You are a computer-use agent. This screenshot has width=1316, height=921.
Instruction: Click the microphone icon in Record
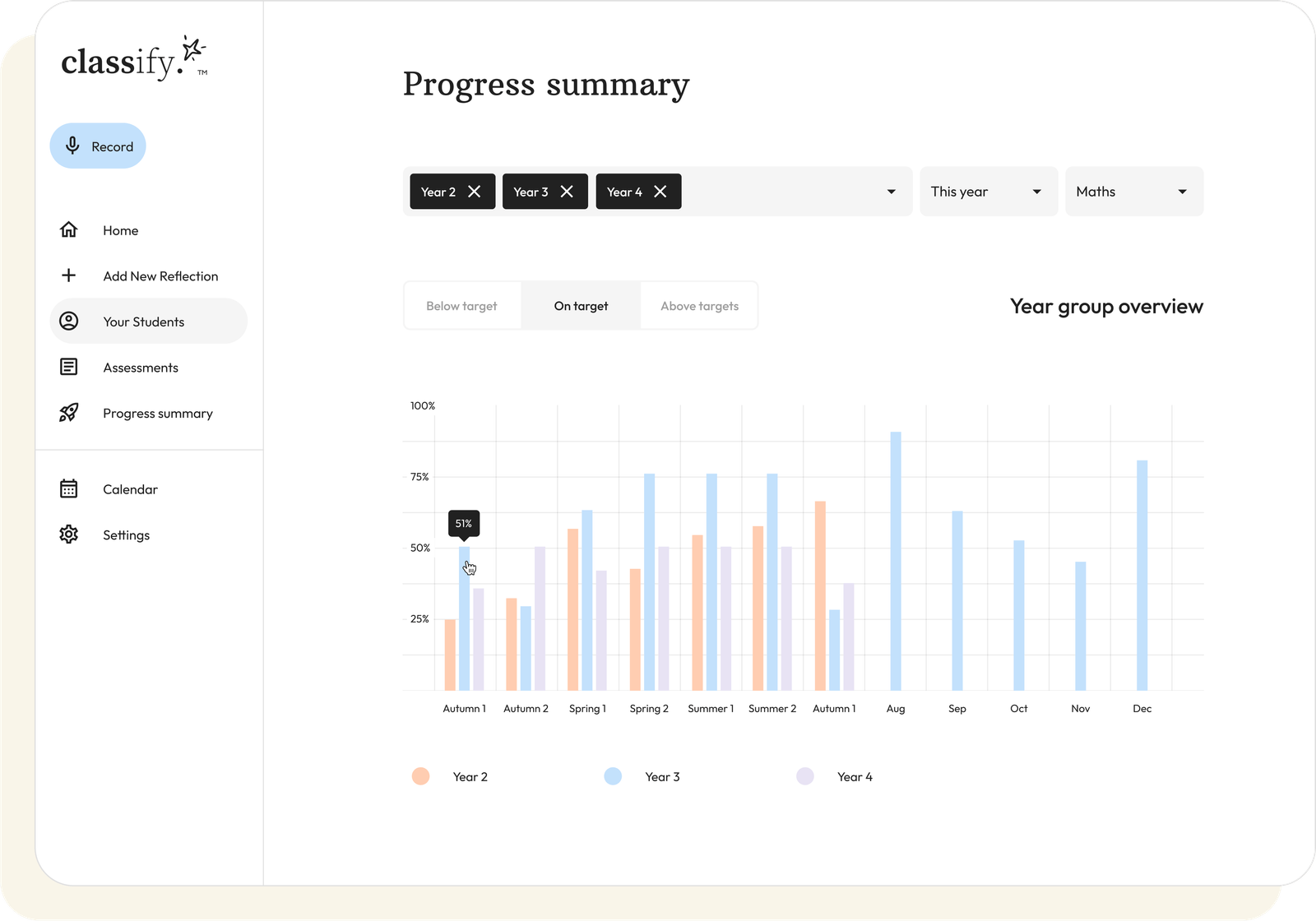tap(72, 146)
